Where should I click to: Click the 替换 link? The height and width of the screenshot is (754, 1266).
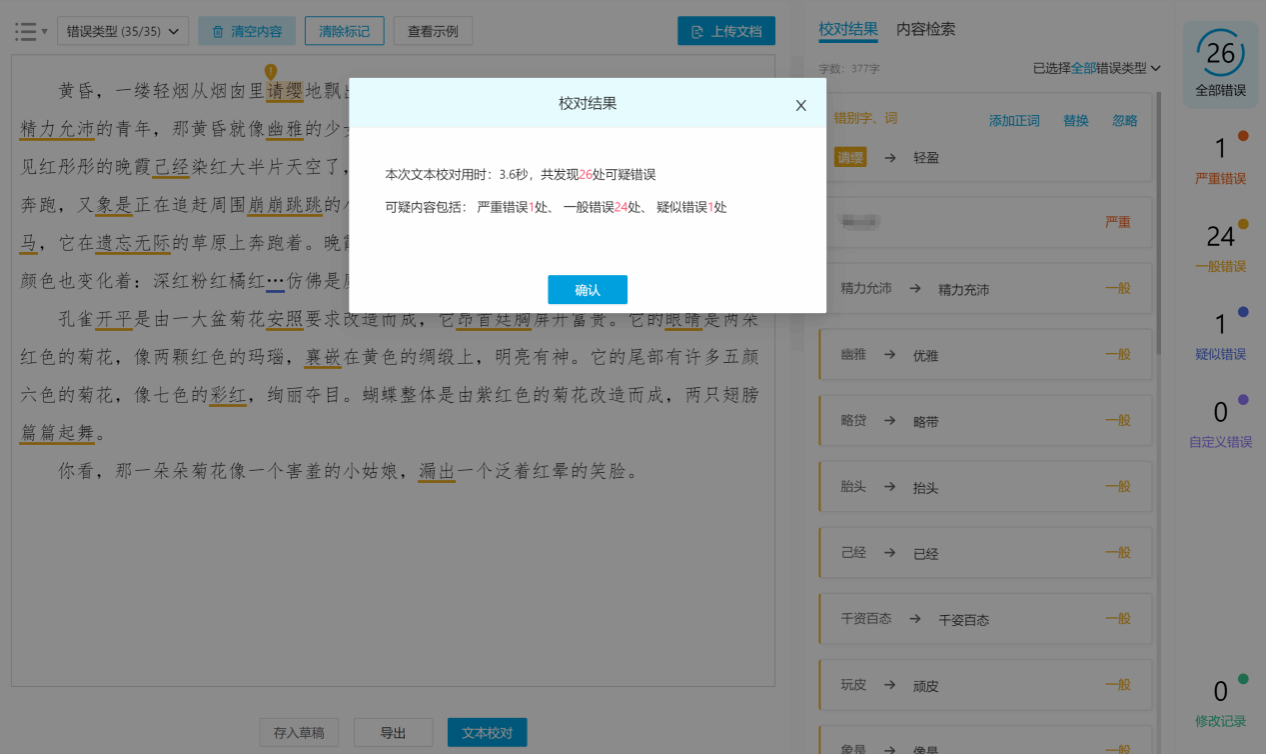tap(1076, 120)
